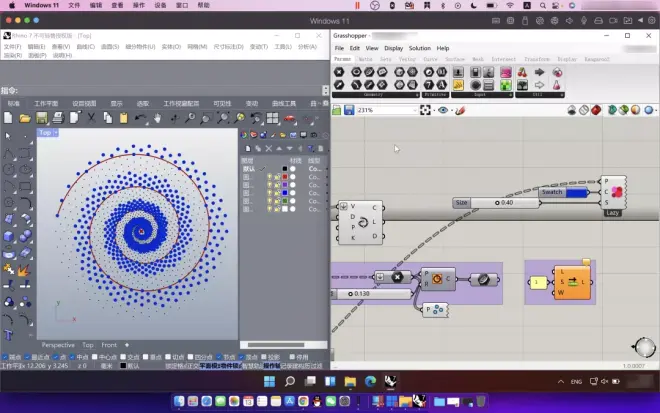Open the Grasshopper Solution menu
Screen dimensions: 660x413
point(420,48)
